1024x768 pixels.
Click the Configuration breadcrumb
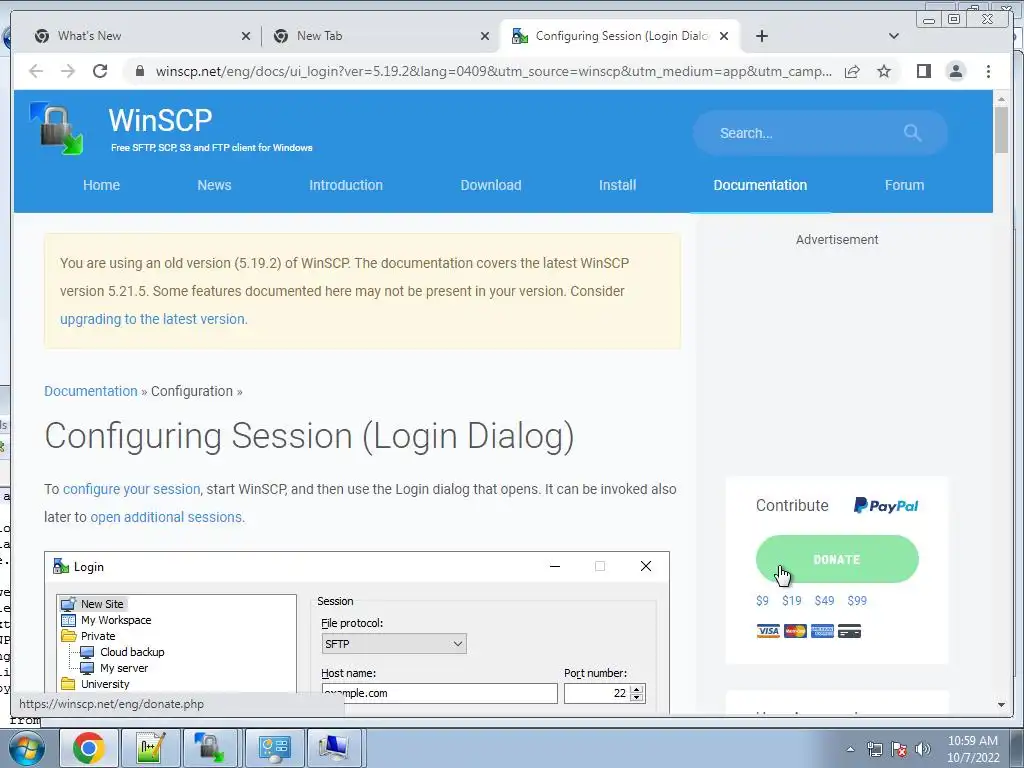tap(192, 391)
